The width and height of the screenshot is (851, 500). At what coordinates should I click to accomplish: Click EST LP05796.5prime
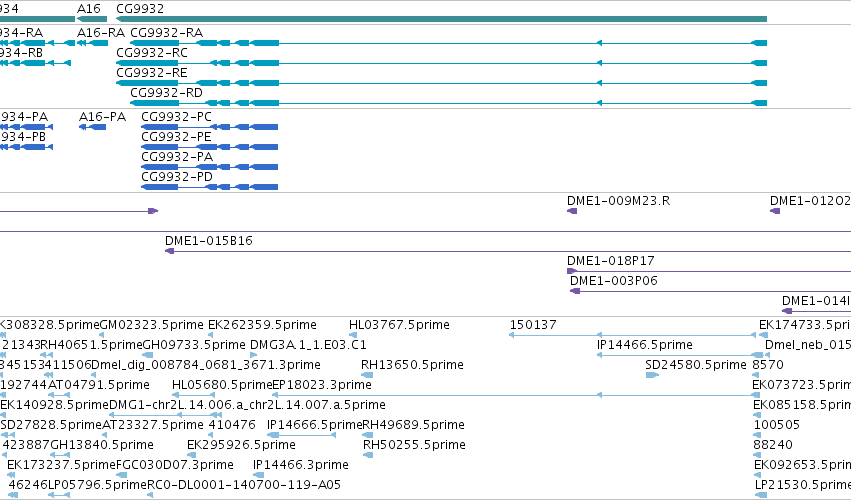98,485
